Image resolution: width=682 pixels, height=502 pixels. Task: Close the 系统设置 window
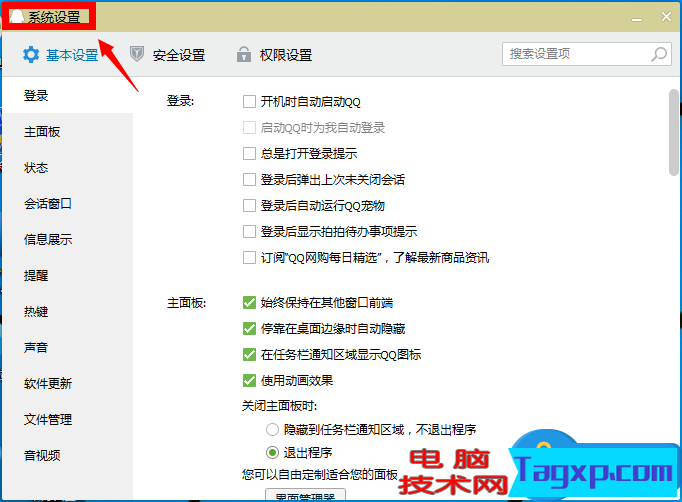666,17
